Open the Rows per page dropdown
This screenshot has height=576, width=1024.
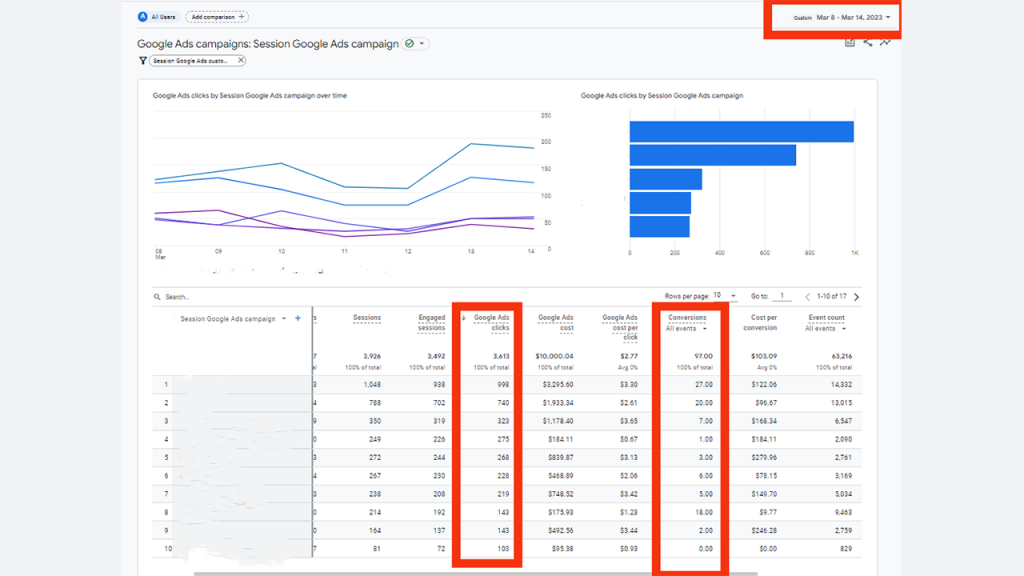click(x=725, y=296)
